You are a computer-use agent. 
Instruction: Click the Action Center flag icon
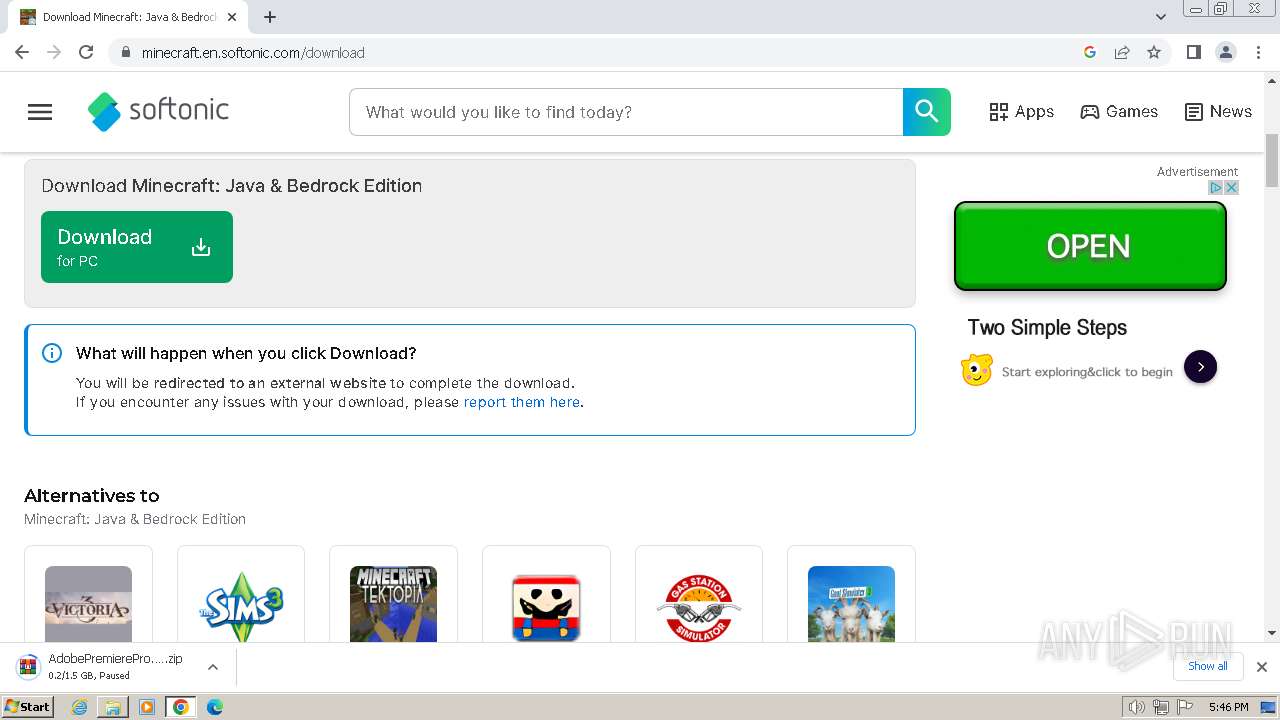pos(1185,707)
